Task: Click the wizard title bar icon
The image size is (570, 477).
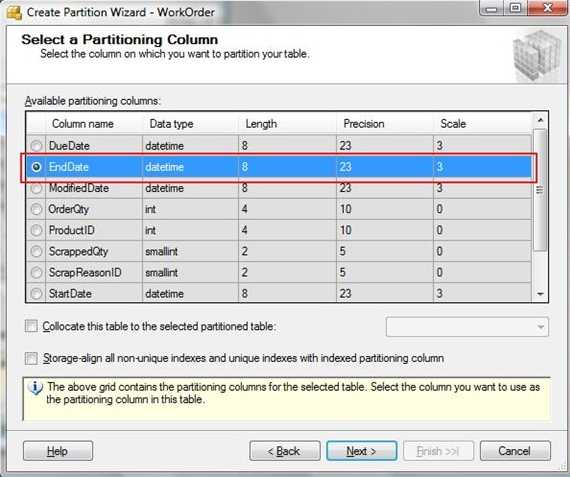Action: pyautogui.click(x=15, y=13)
